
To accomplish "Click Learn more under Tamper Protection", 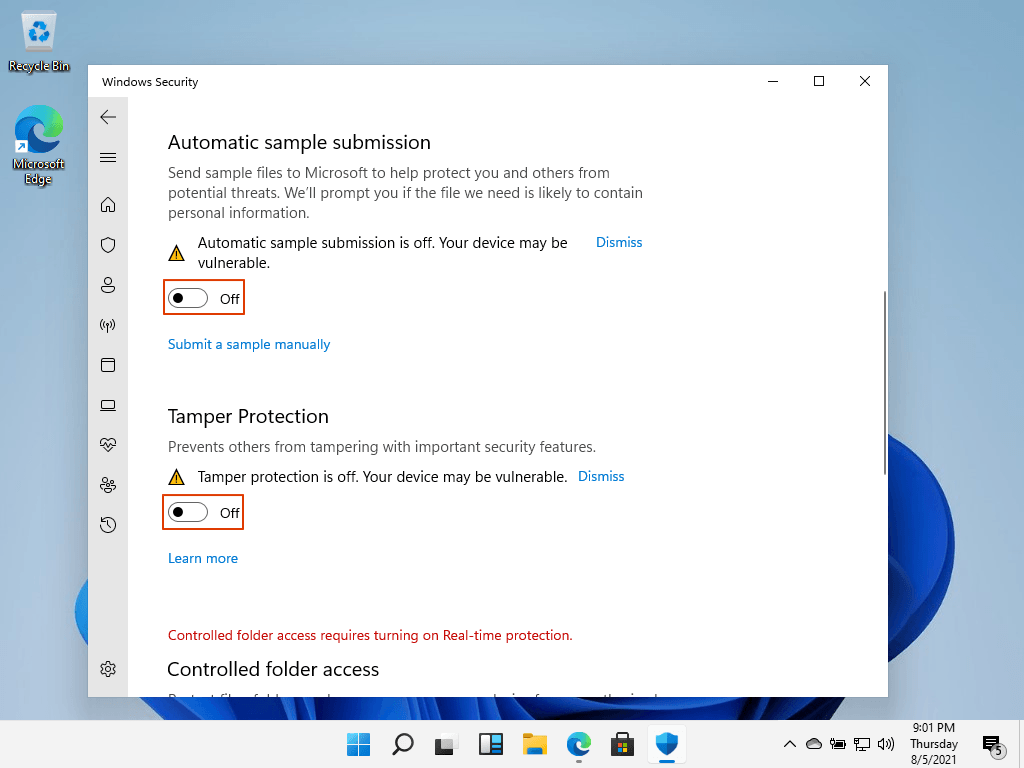I will coord(203,558).
